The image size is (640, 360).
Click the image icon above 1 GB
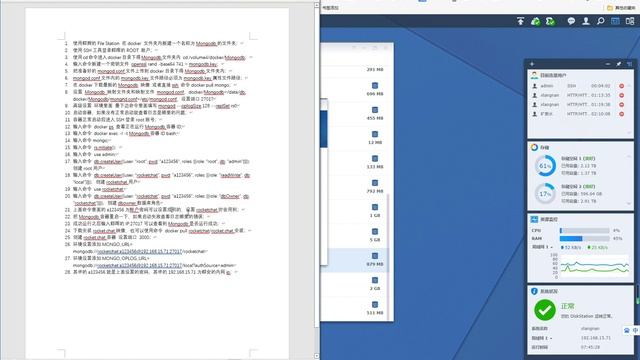375,207
